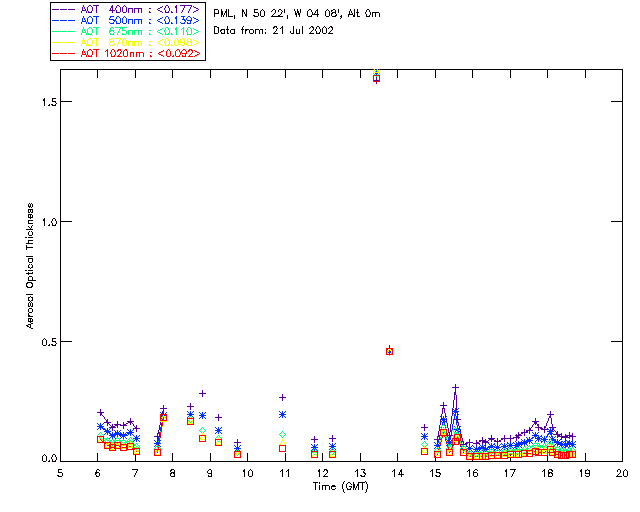Click the 0.5 tick label on y-axis

(44, 342)
